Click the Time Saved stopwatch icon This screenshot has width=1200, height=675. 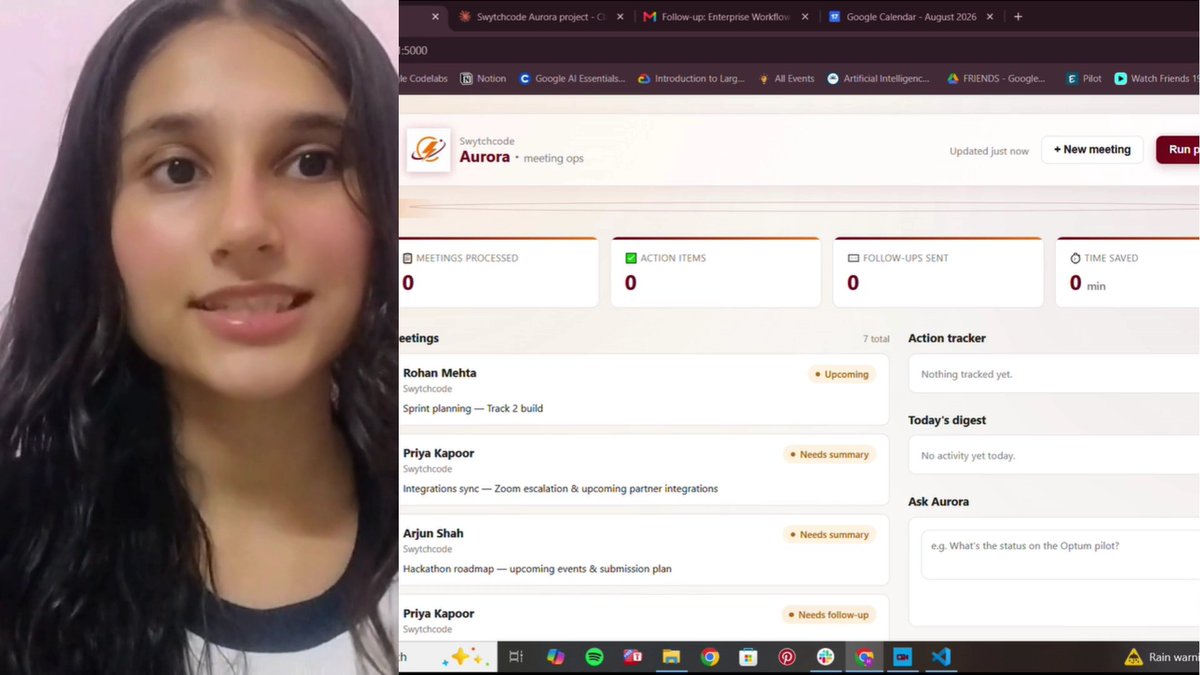1075,258
